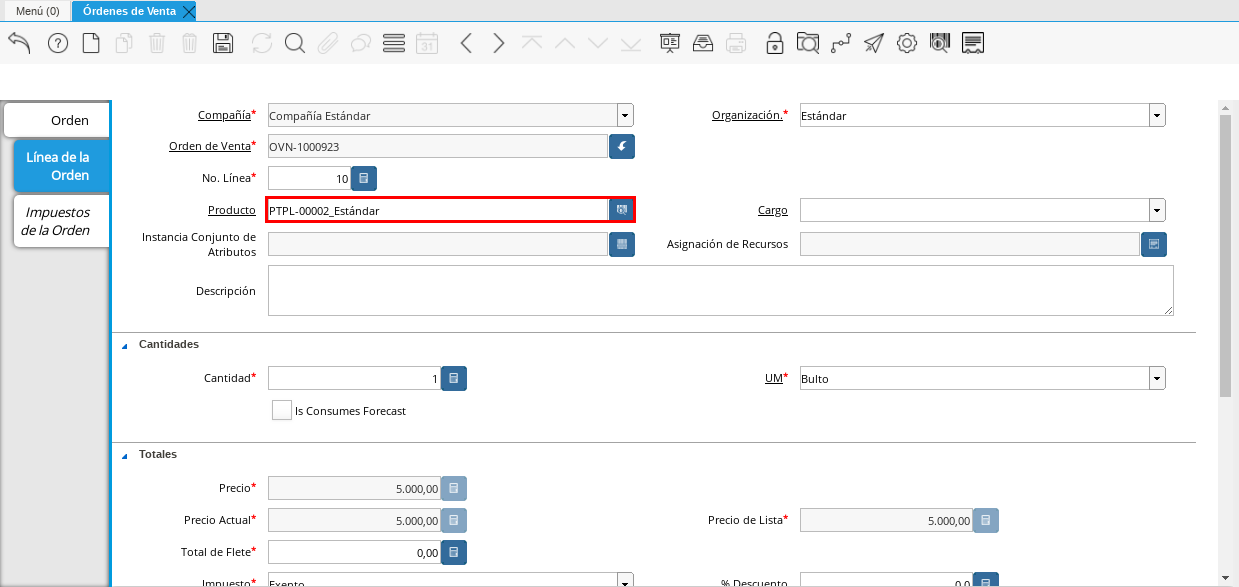Open the Orden side tab
The width and height of the screenshot is (1239, 587).
[x=56, y=120]
